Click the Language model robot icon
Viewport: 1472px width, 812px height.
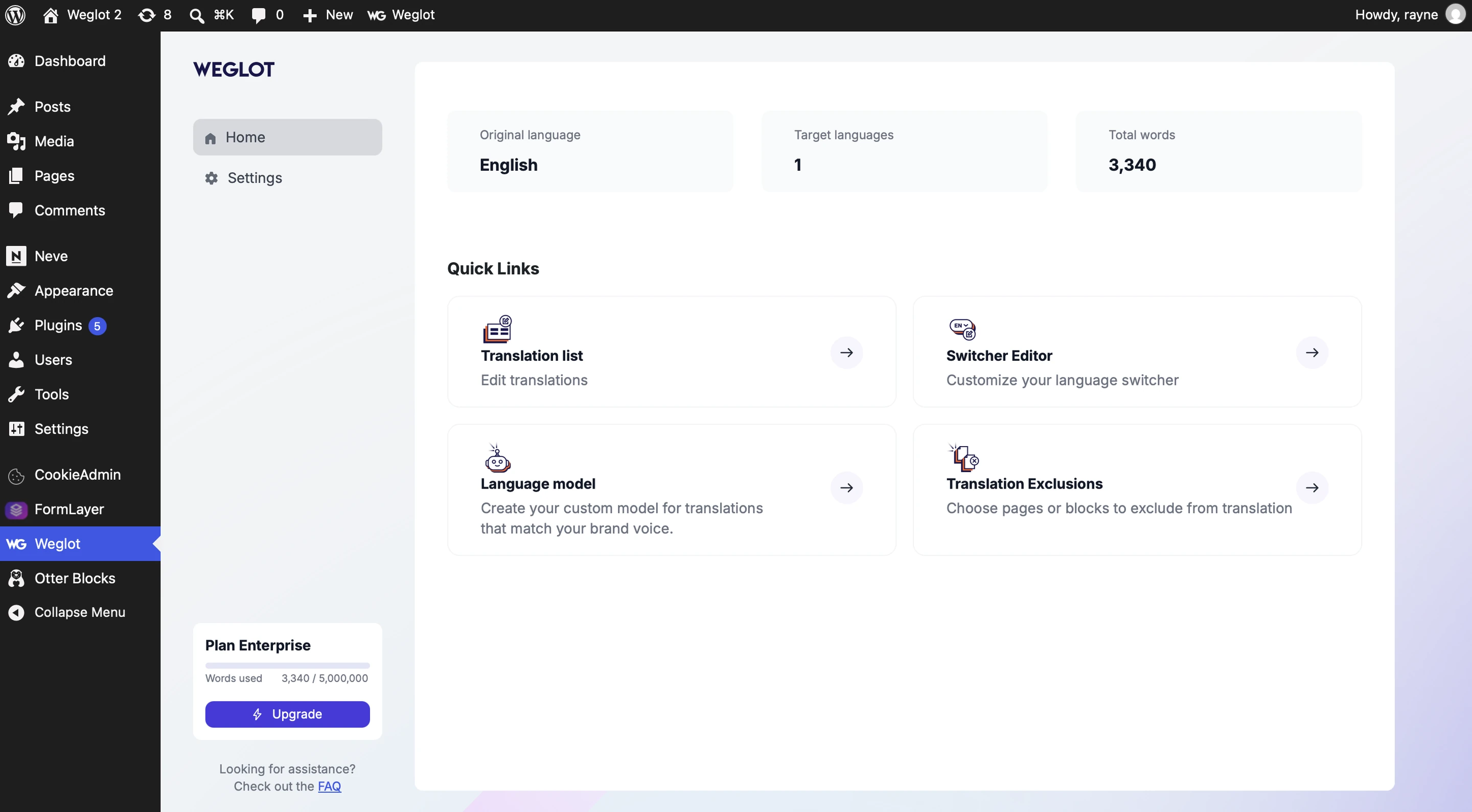[x=497, y=458]
